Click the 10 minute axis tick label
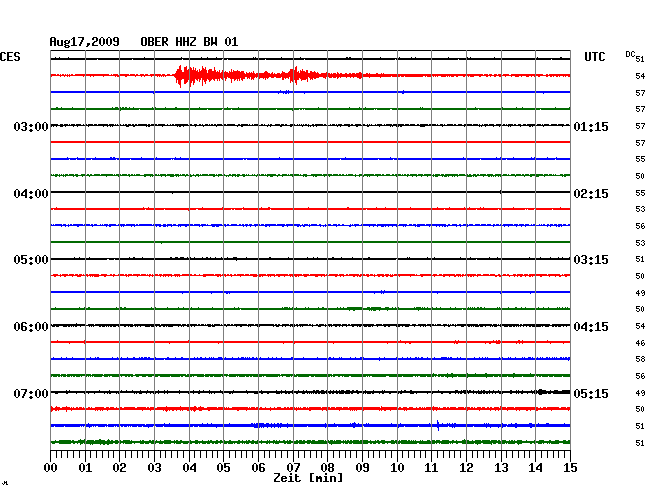Screen dimensions: 650x494 [397, 468]
